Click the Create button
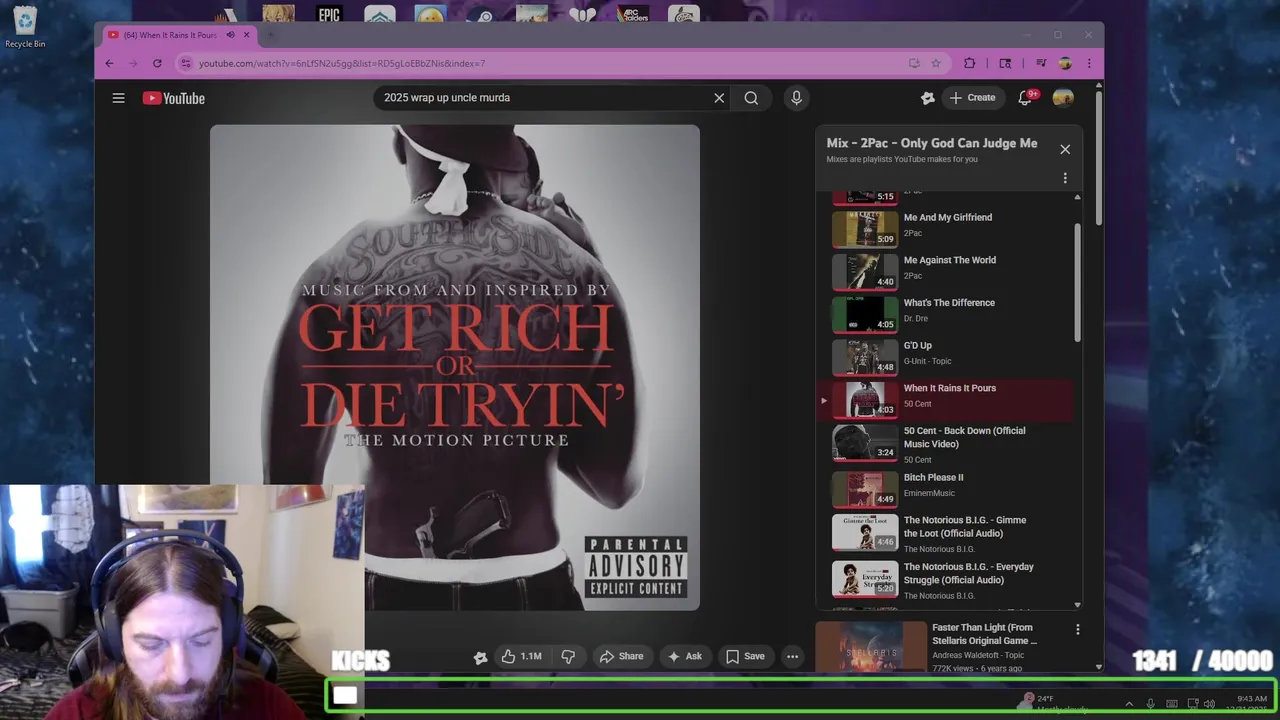Viewport: 1280px width, 720px height. coord(972,98)
